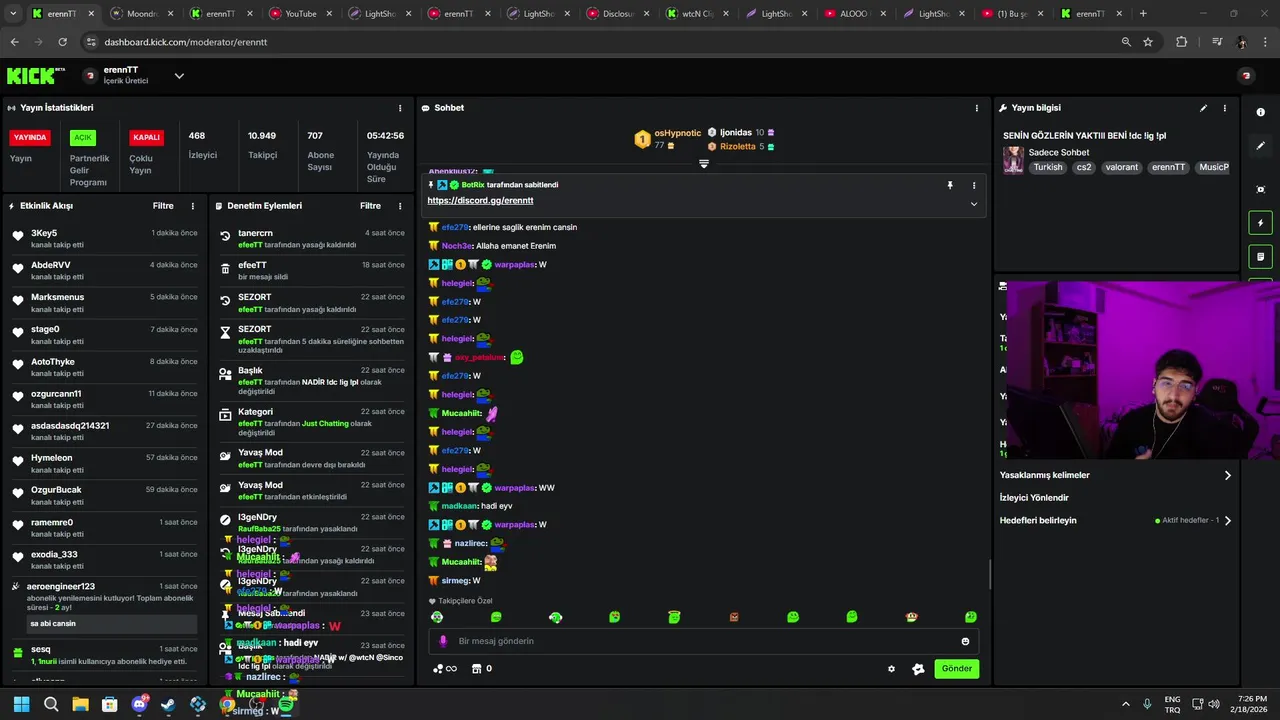
Task: Click the Sadece Sohbet category thumbnail
Action: click(1013, 160)
